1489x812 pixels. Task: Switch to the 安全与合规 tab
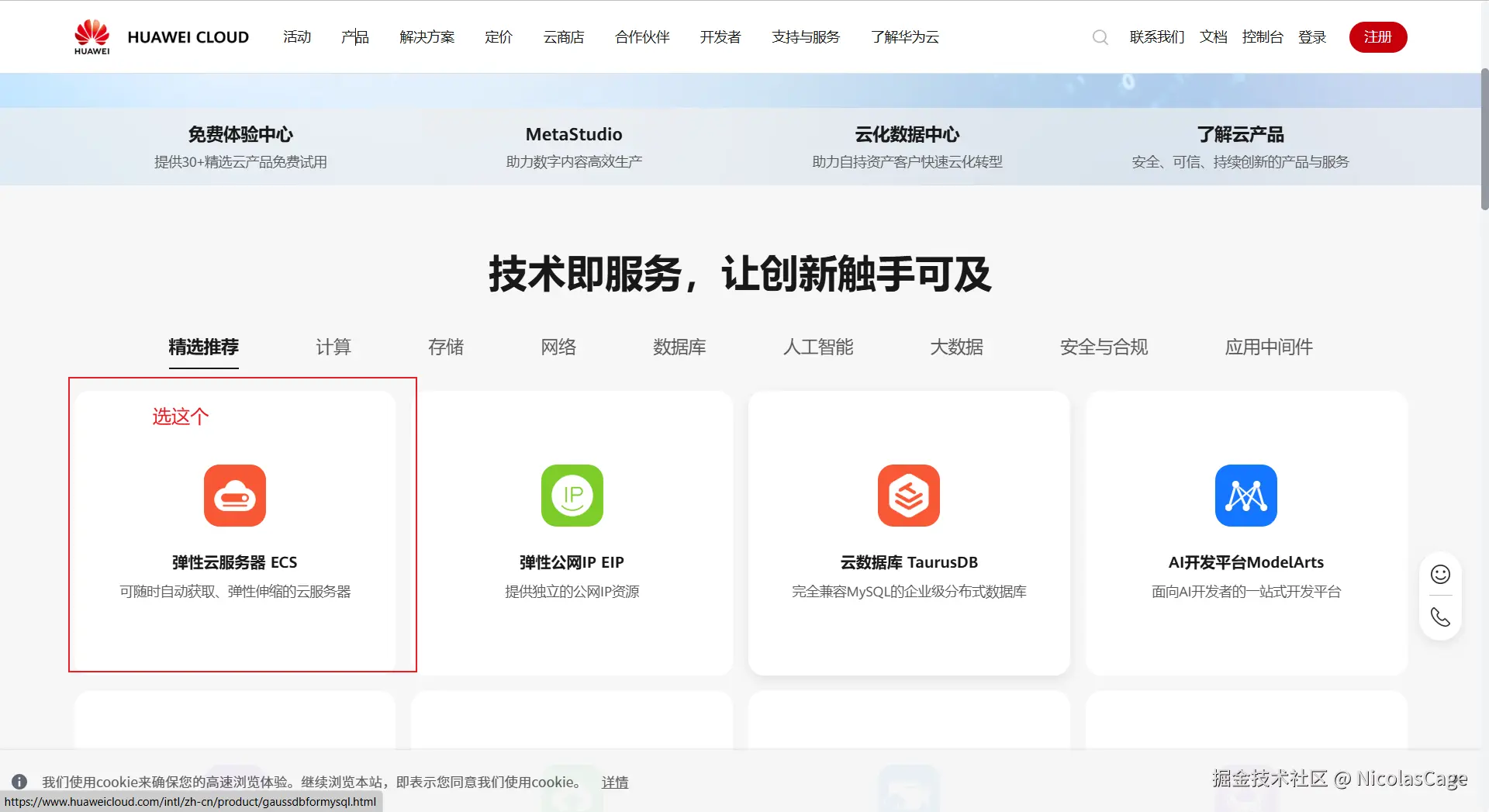tap(1104, 347)
